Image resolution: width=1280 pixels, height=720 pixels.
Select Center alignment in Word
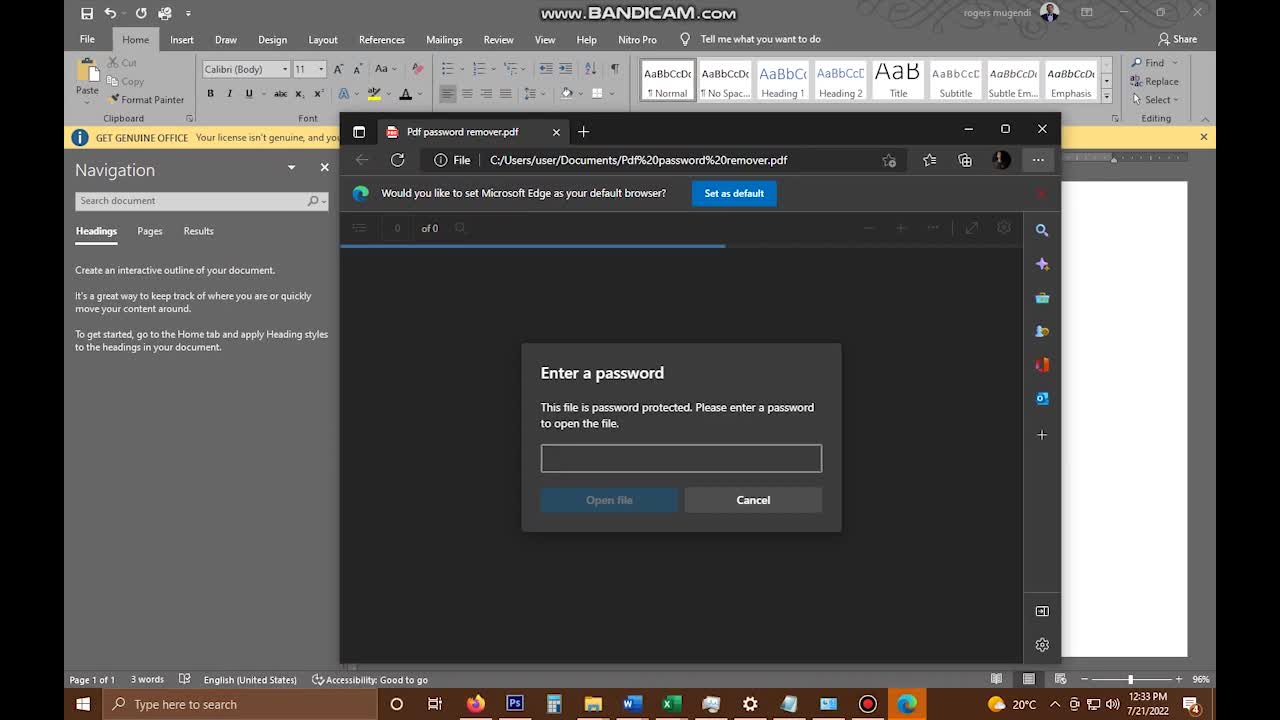(x=467, y=93)
